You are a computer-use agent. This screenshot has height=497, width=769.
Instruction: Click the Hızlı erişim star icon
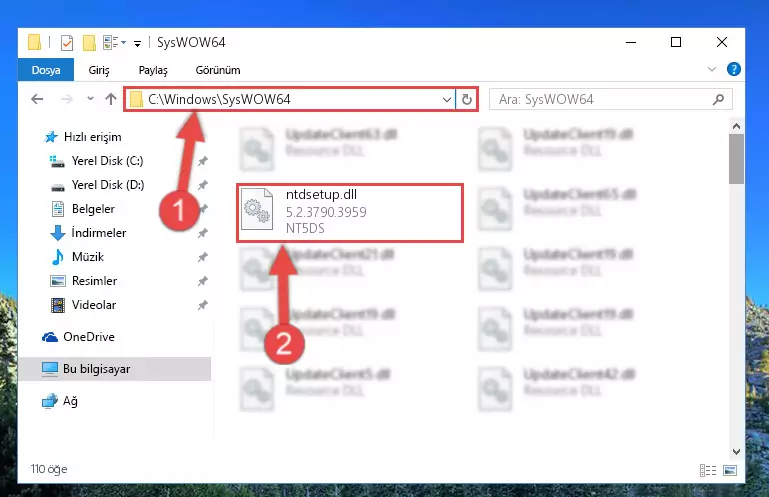click(51, 137)
